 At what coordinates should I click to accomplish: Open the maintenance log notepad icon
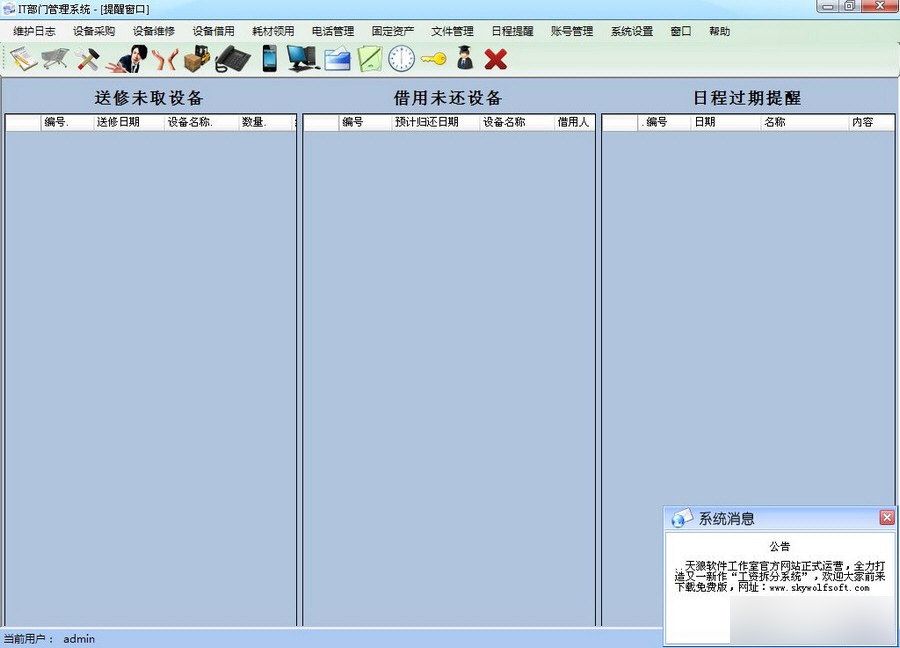[20, 58]
